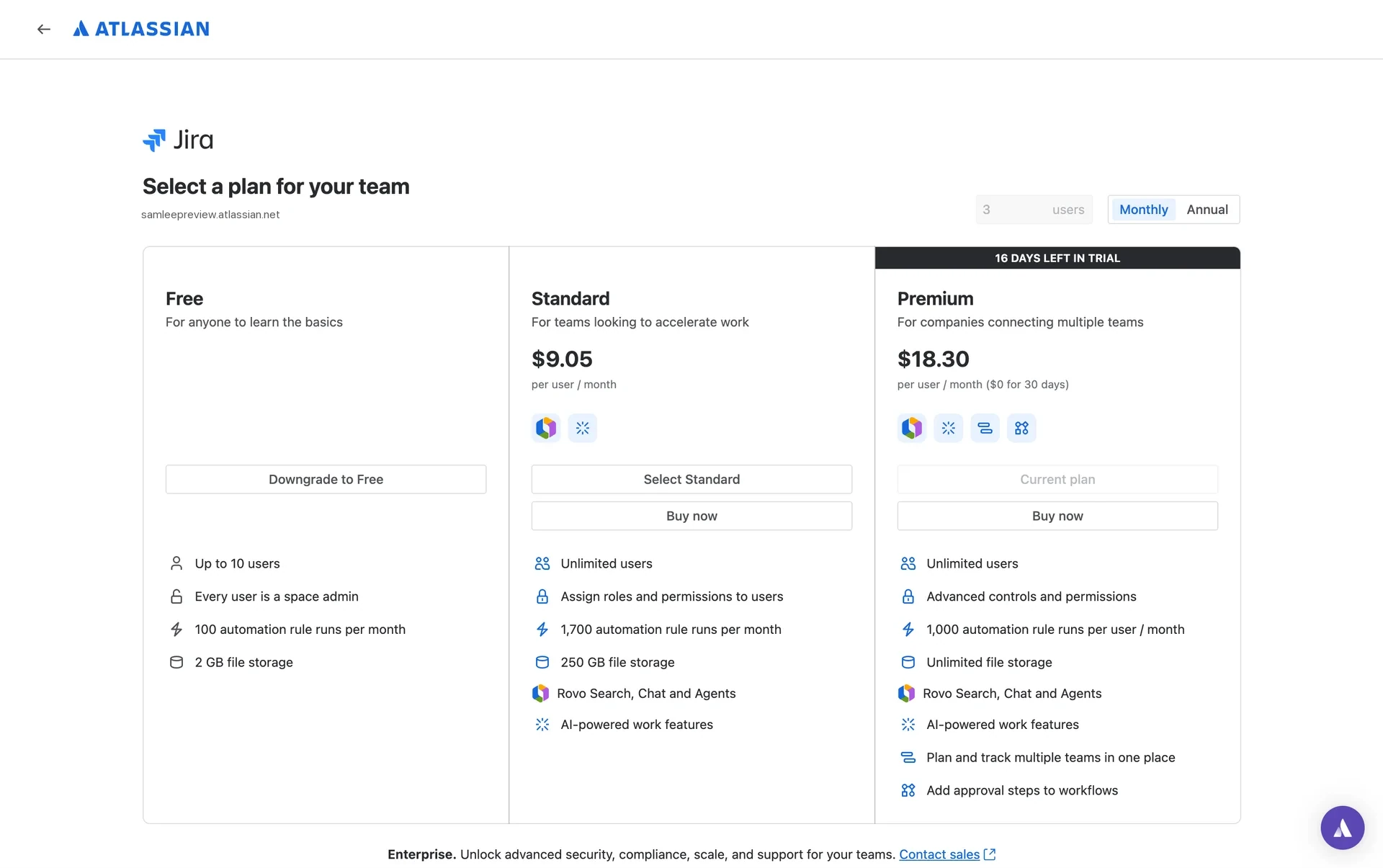1383x868 pixels.
Task: Click the Rovo icon under Premium price
Action: 912,428
